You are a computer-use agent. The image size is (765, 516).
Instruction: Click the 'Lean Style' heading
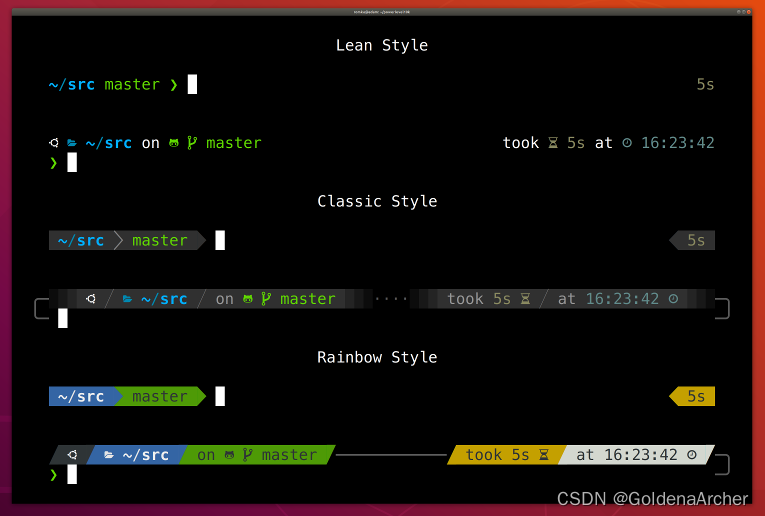point(382,45)
